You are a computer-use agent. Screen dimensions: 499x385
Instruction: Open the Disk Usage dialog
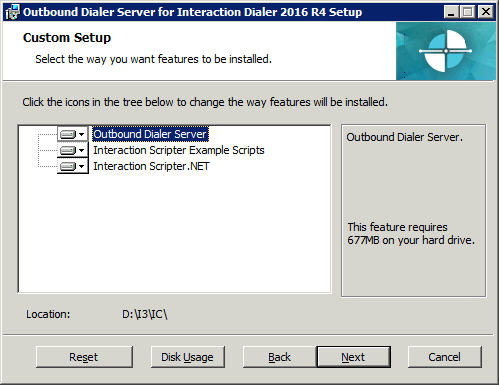(x=188, y=357)
